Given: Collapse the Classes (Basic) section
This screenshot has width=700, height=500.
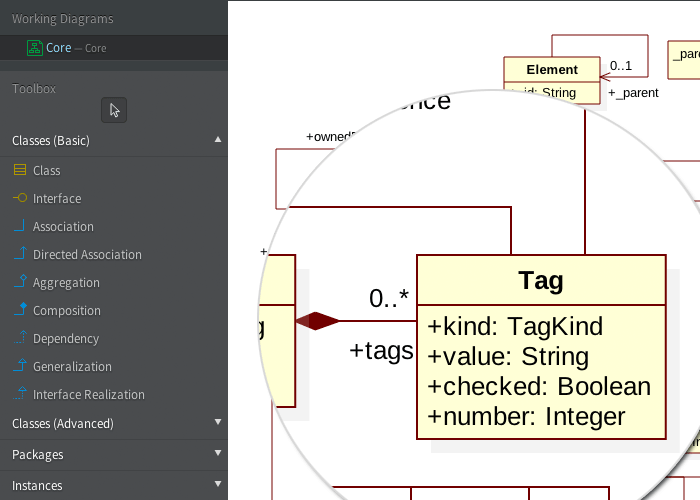Looking at the screenshot, I should click(218, 140).
